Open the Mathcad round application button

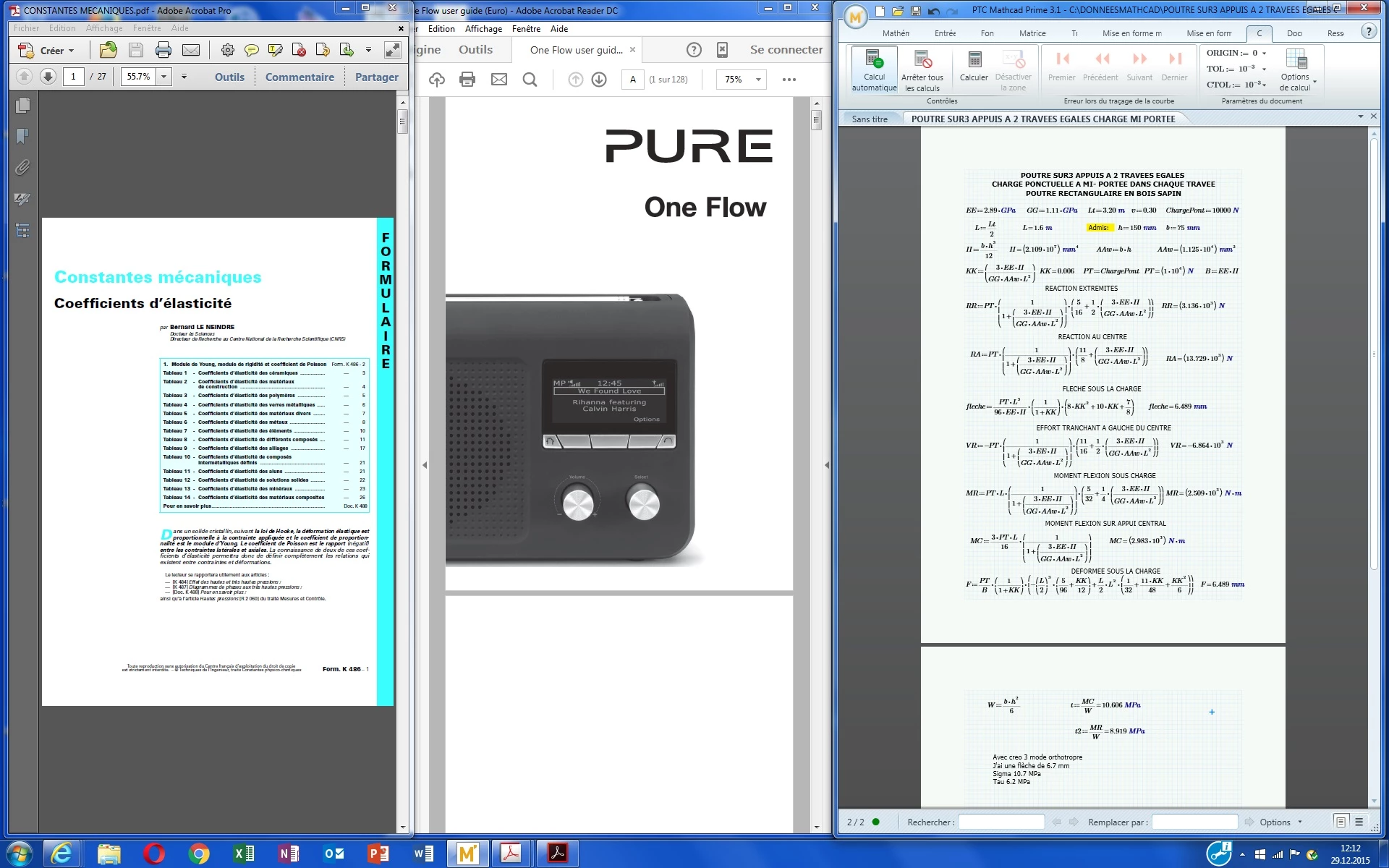tap(855, 17)
